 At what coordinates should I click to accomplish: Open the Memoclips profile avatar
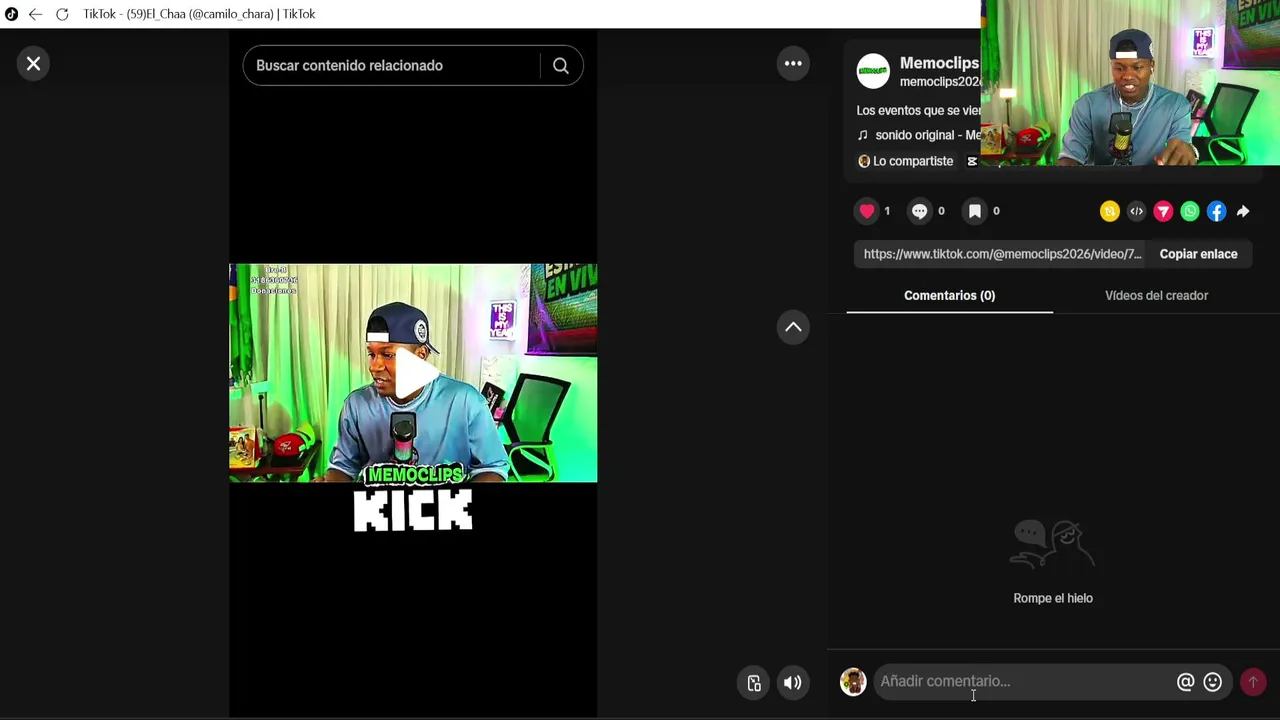click(873, 71)
